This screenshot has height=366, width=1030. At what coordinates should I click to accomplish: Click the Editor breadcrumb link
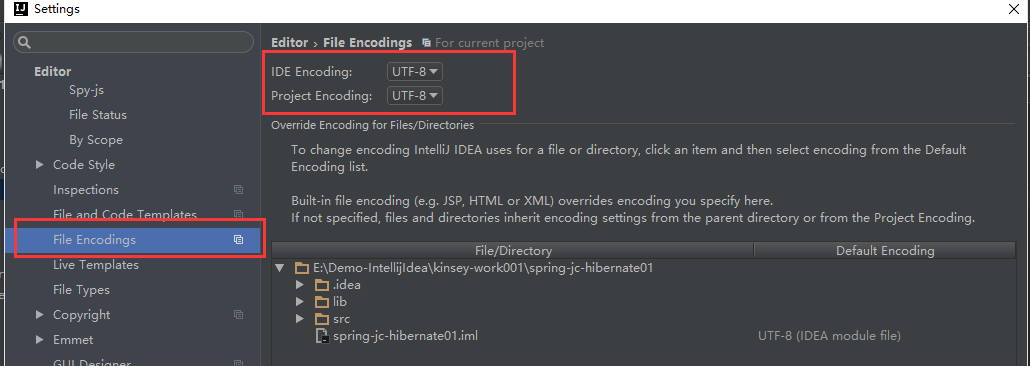(x=290, y=43)
